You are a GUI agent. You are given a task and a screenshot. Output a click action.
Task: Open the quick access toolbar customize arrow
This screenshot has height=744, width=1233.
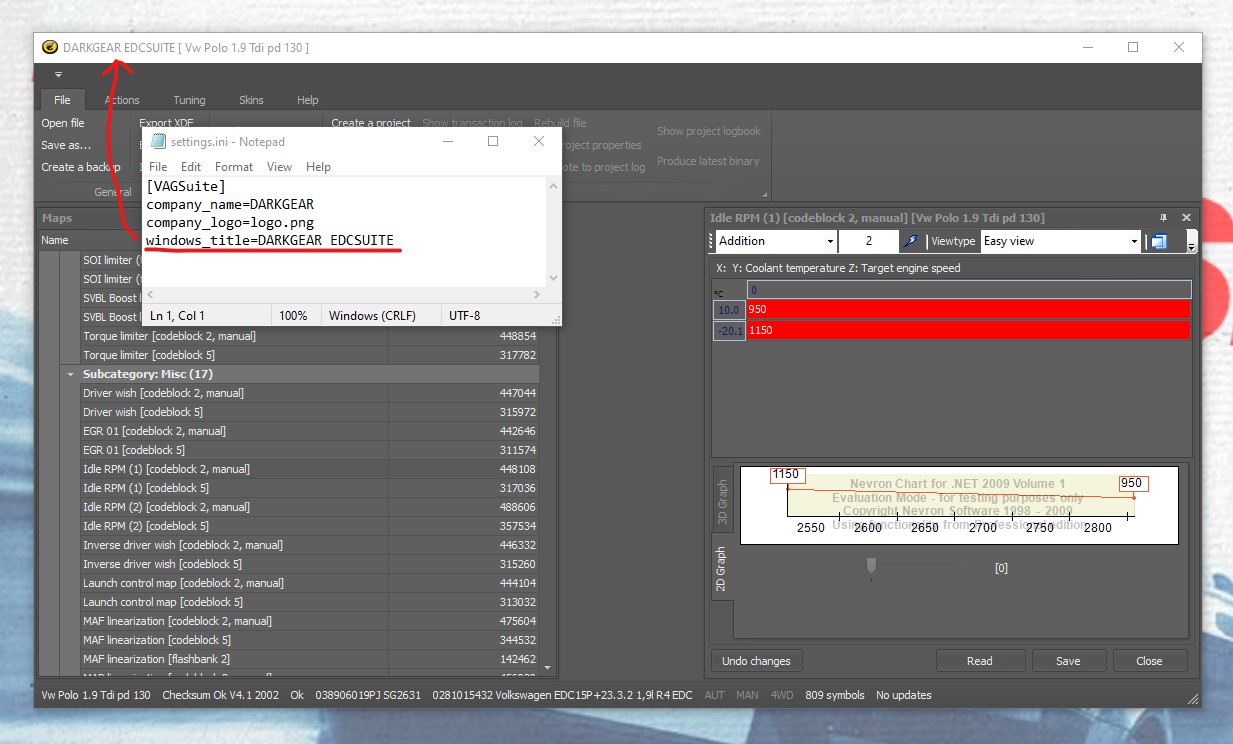coord(58,75)
